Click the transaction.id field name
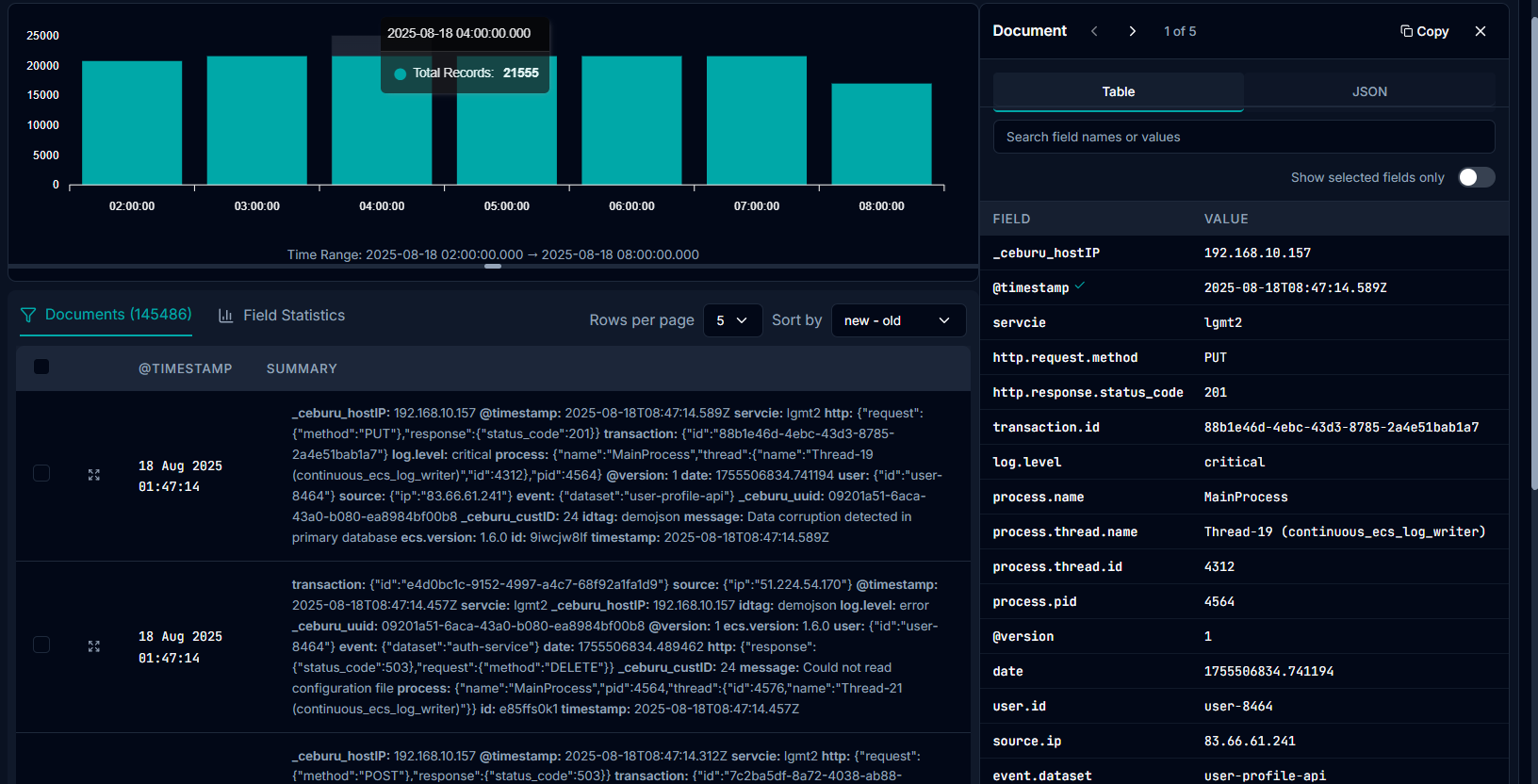Image resolution: width=1538 pixels, height=784 pixels. click(1046, 427)
